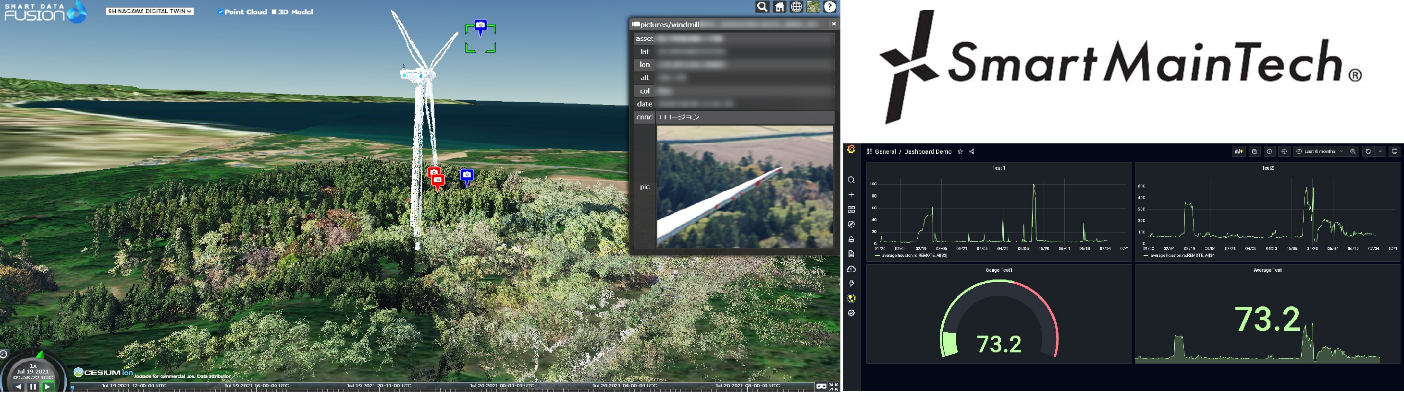
Task: Click Grafana add panel button
Action: (1239, 151)
